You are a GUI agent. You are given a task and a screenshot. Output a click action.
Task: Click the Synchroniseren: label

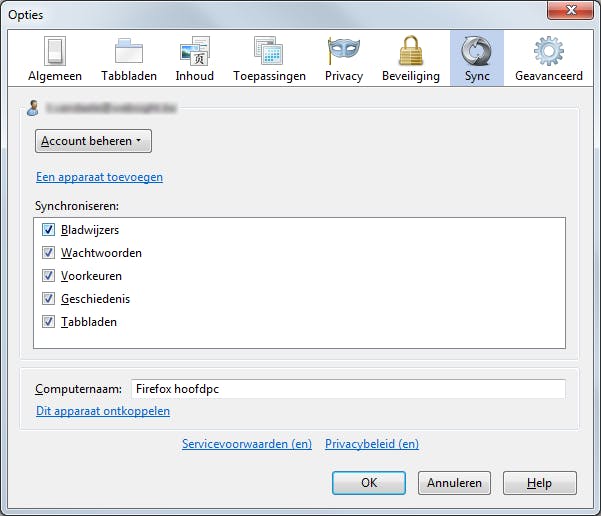[77, 206]
